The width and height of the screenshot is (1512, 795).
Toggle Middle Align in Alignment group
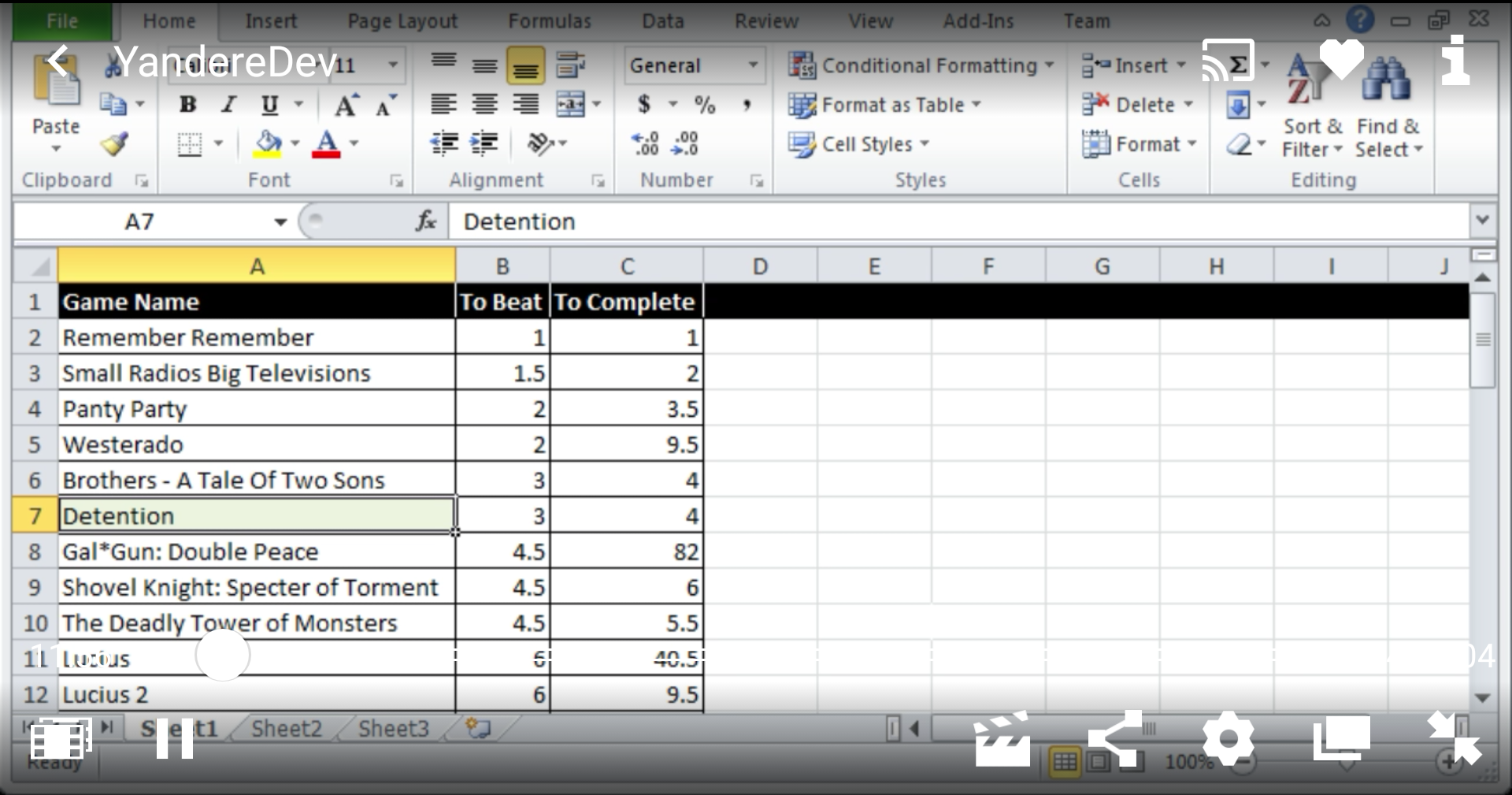point(485,65)
